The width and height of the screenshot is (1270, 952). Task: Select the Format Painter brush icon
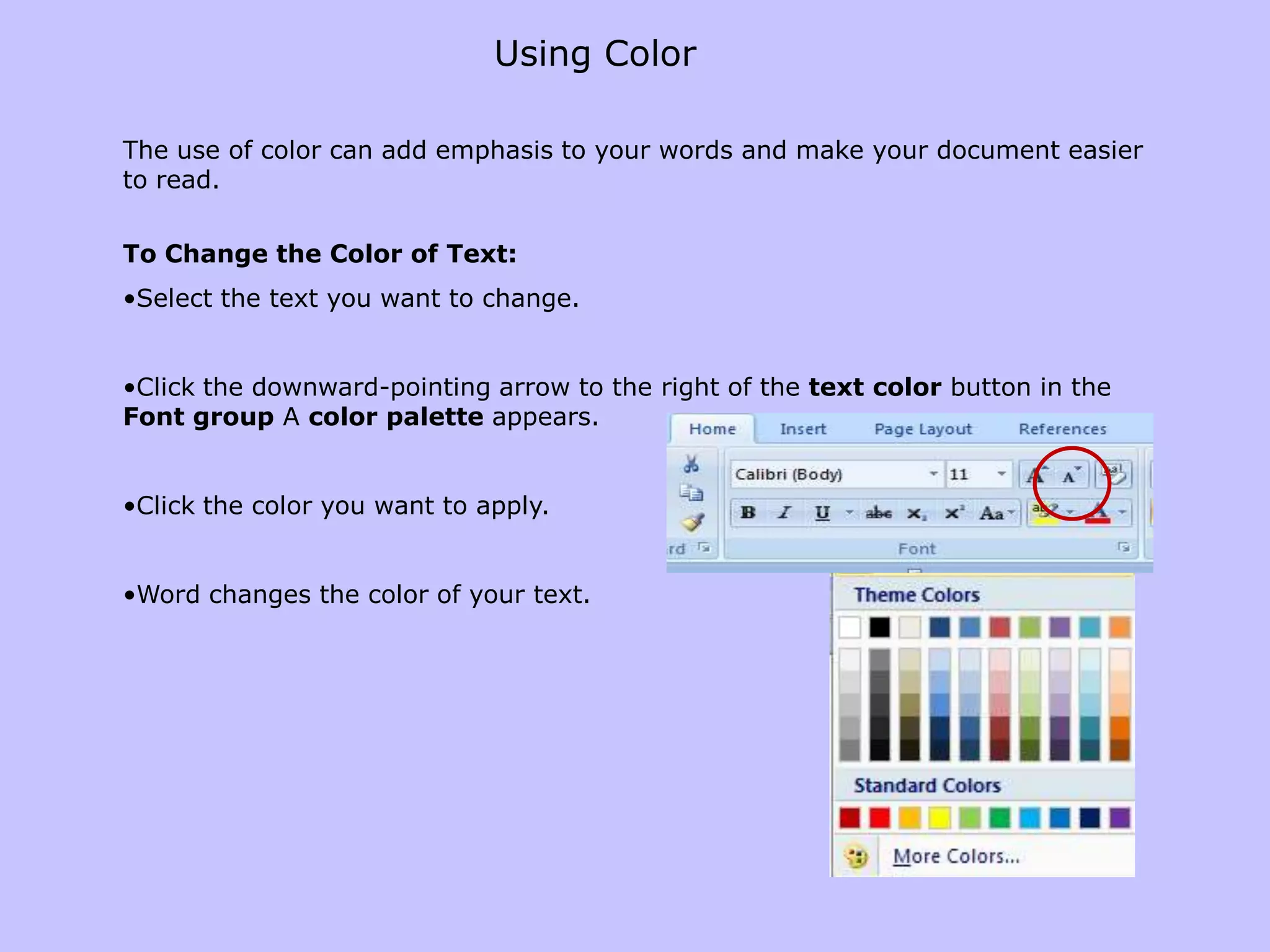pos(692,522)
